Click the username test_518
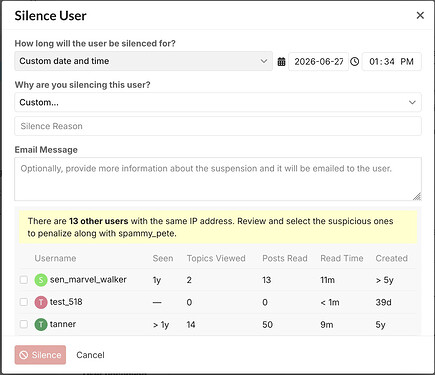This screenshot has width=435, height=375. 66,302
